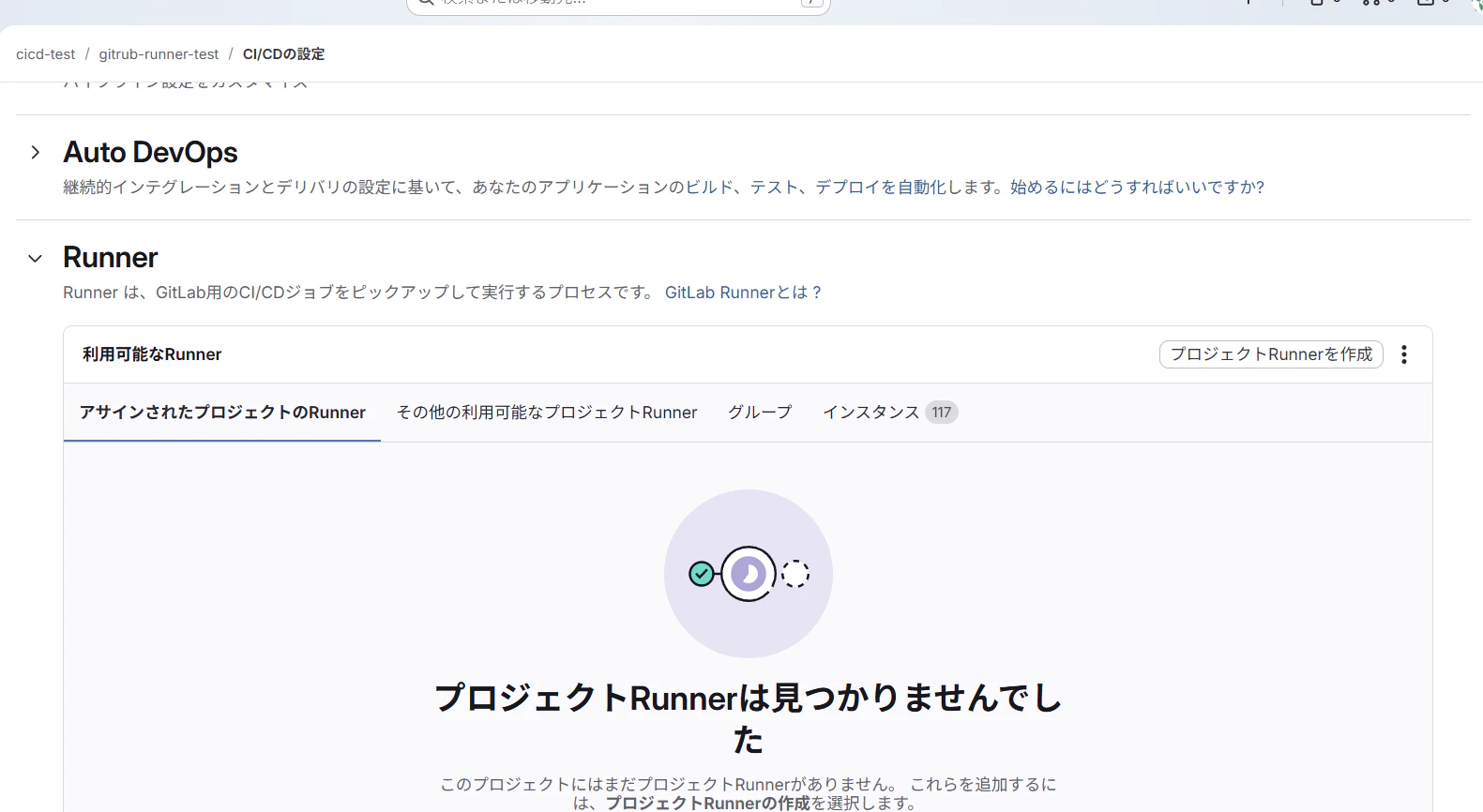Click CI/CDの設定 breadcrumb
Screen dimensions: 1483x812
pyautogui.click(x=283, y=54)
